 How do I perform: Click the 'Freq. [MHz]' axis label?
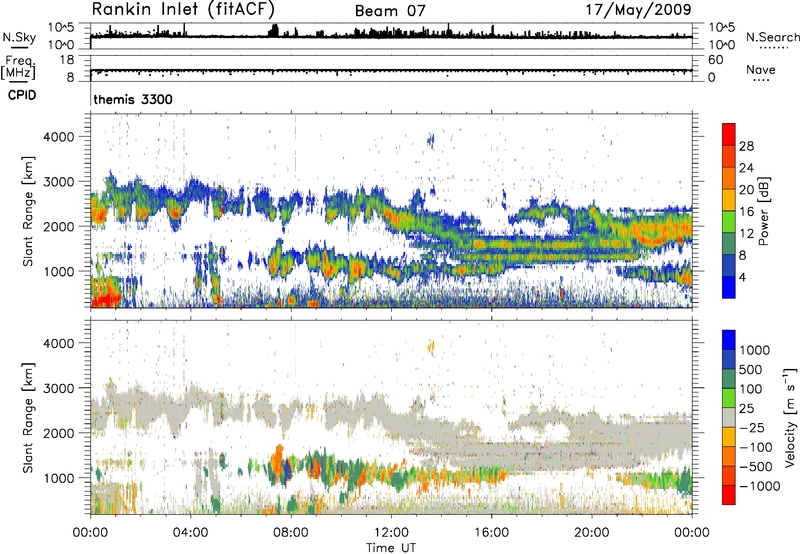pos(19,67)
